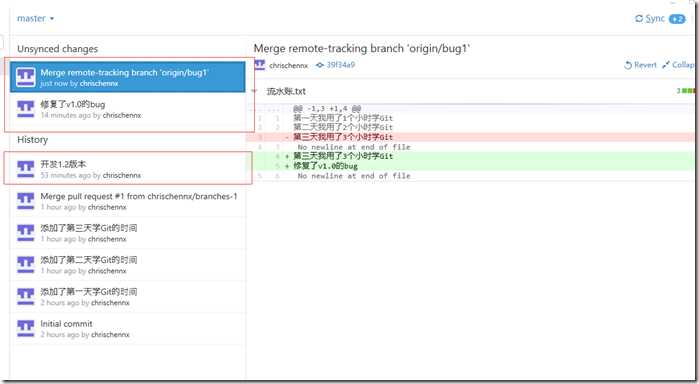Click the added line '修复了v1.0的bug' in the diff

[325, 166]
